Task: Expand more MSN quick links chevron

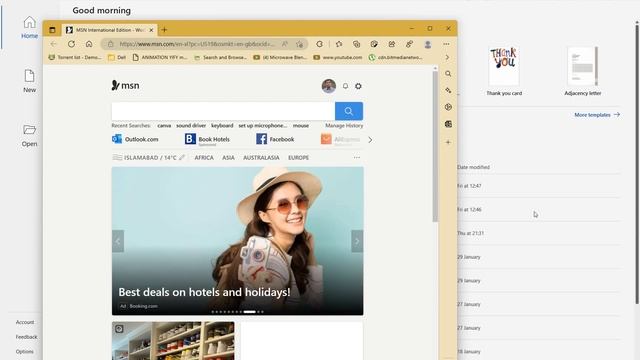Action: pos(370,140)
